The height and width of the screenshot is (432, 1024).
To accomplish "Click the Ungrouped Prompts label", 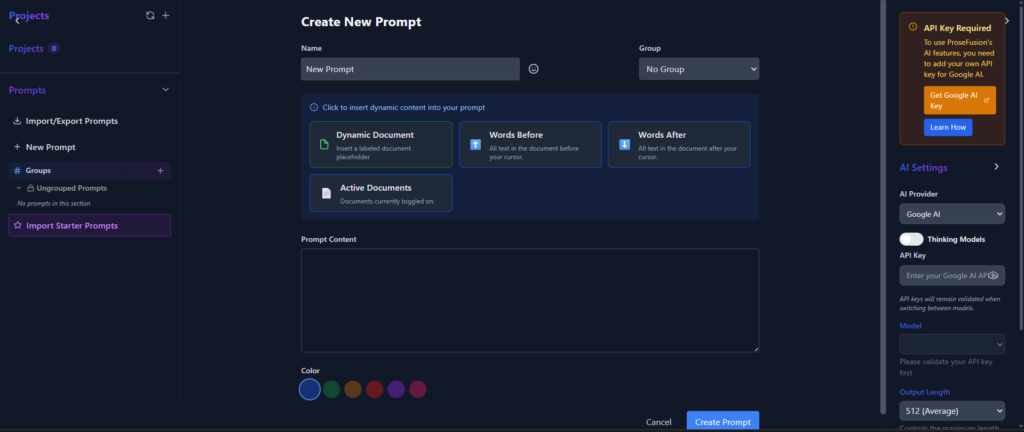I will (x=72, y=188).
